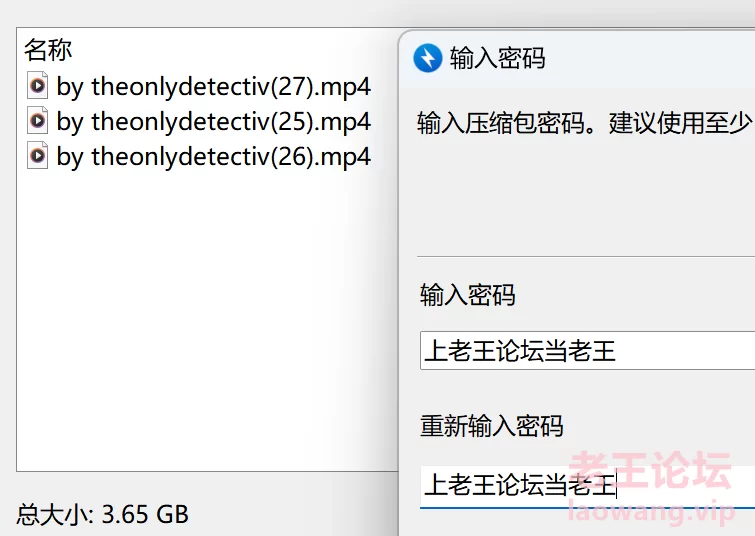Click the video icon of theonlydetectiv(27).mp4
This screenshot has height=536, width=755.
[38, 86]
